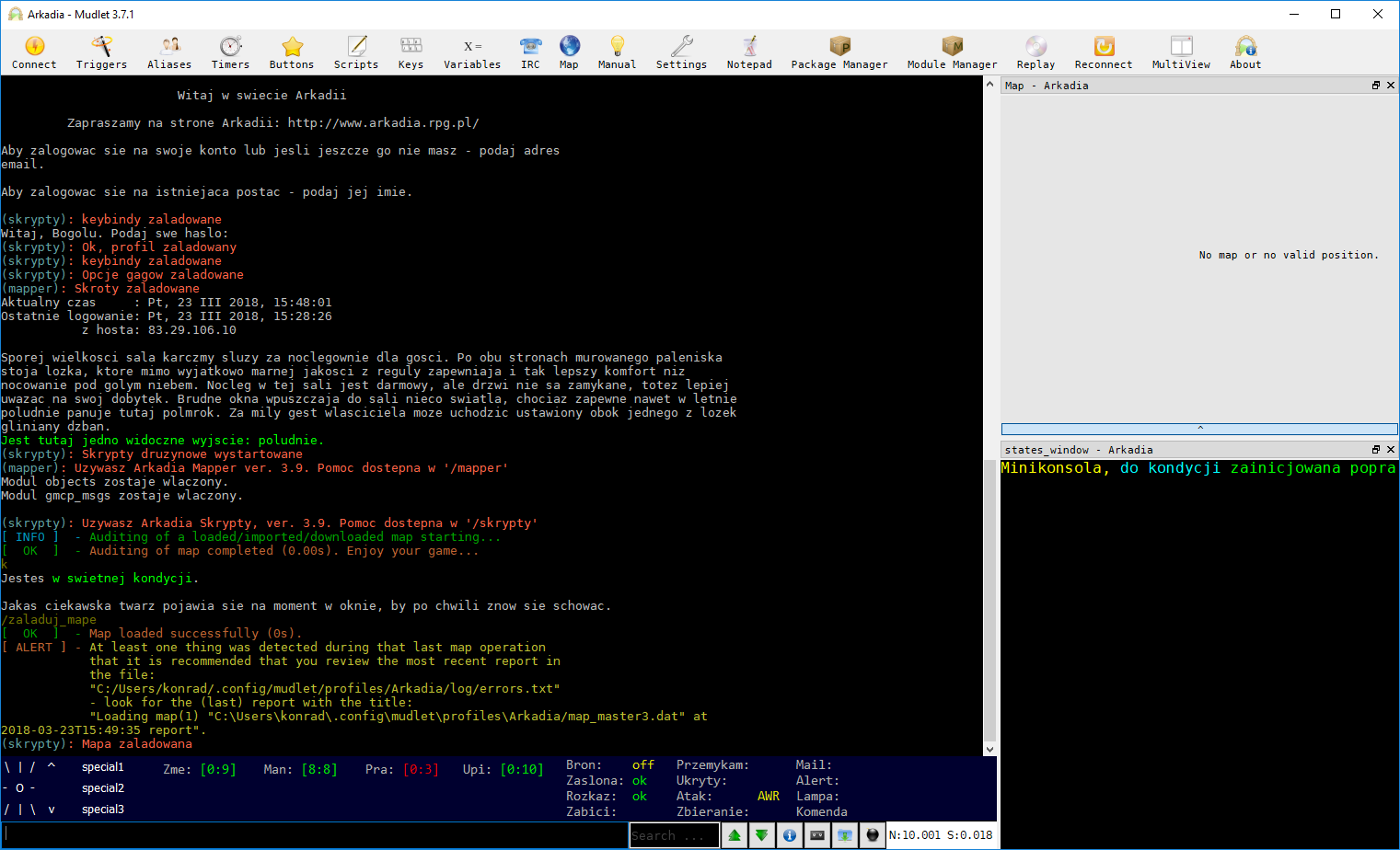Show the Map from the toolbar

(569, 52)
